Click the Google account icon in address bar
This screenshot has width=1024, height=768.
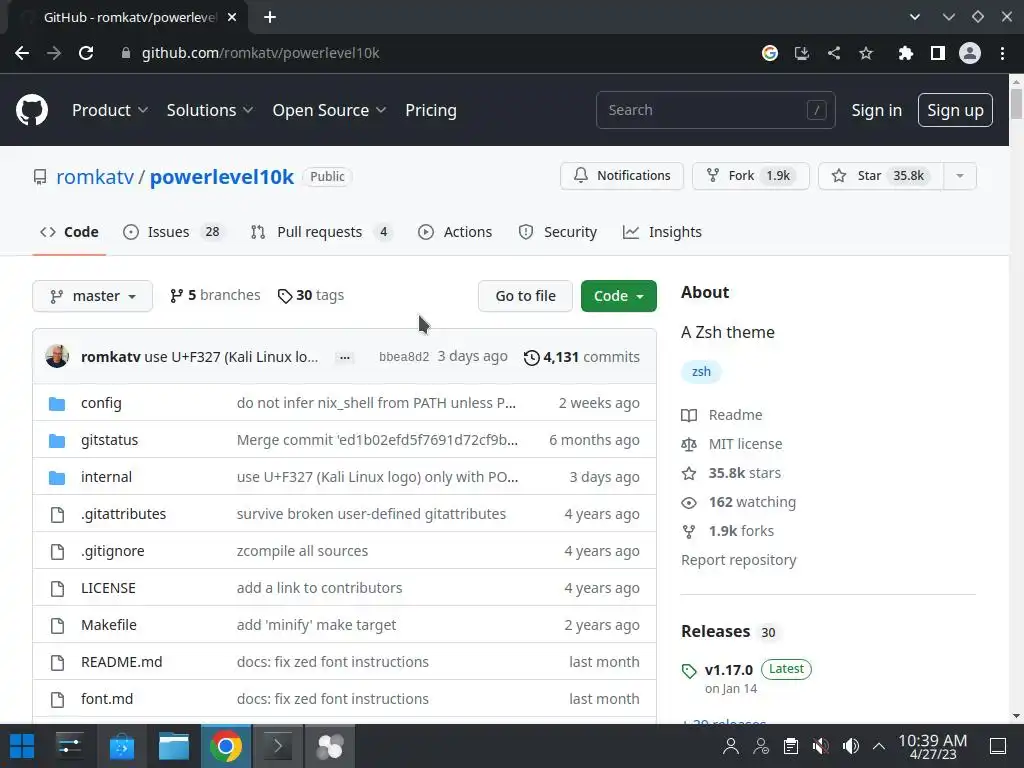tap(770, 53)
